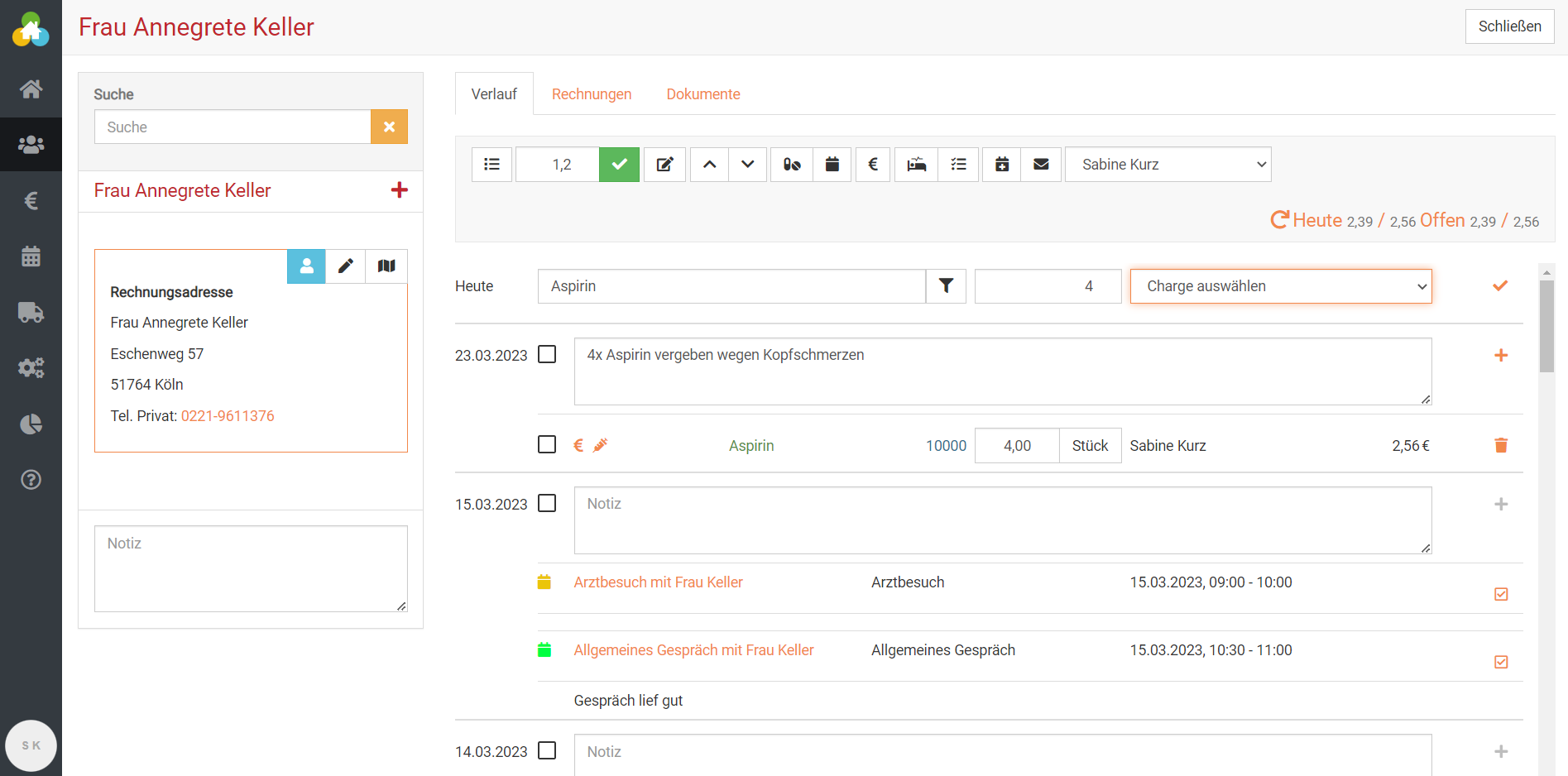Expand the Charge auswählen dropdown
This screenshot has width=1568, height=776.
pos(1280,286)
